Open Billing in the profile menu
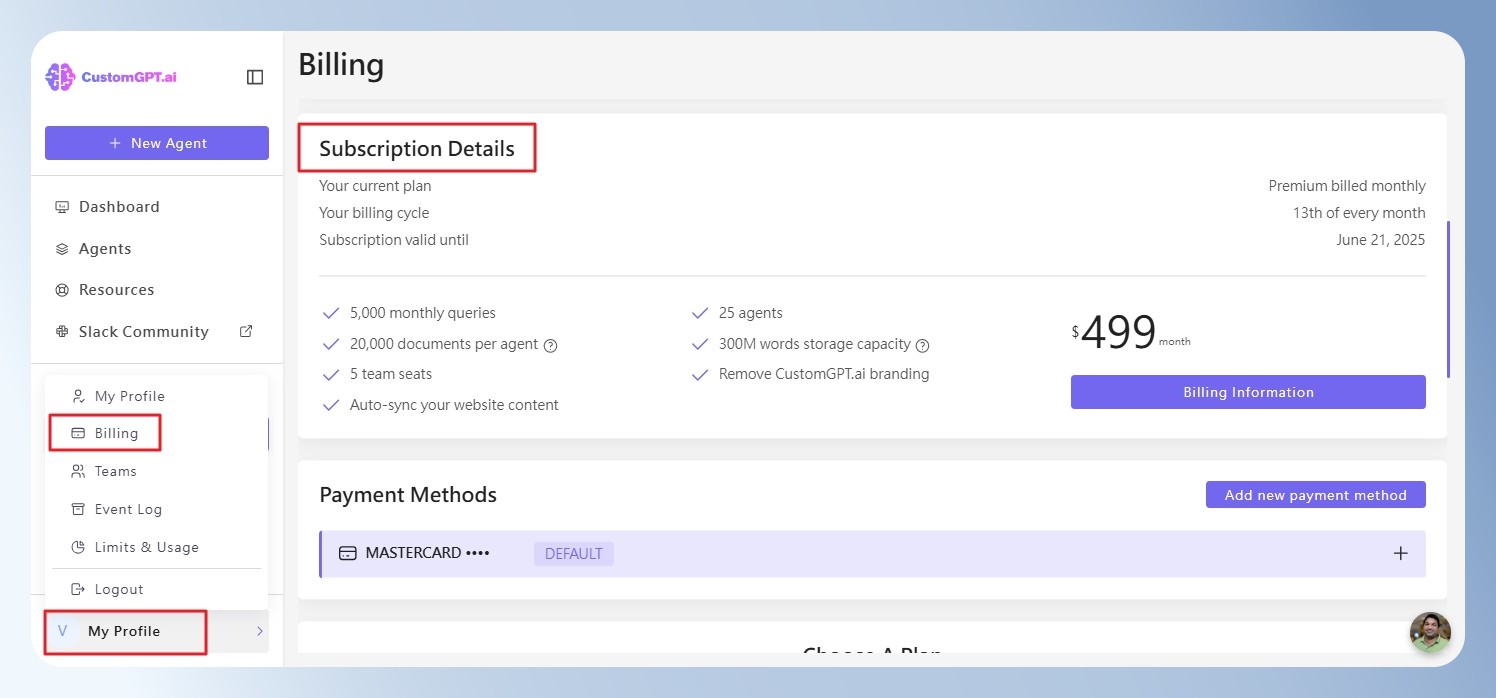Screen dimensions: 1496x698 [x=116, y=433]
